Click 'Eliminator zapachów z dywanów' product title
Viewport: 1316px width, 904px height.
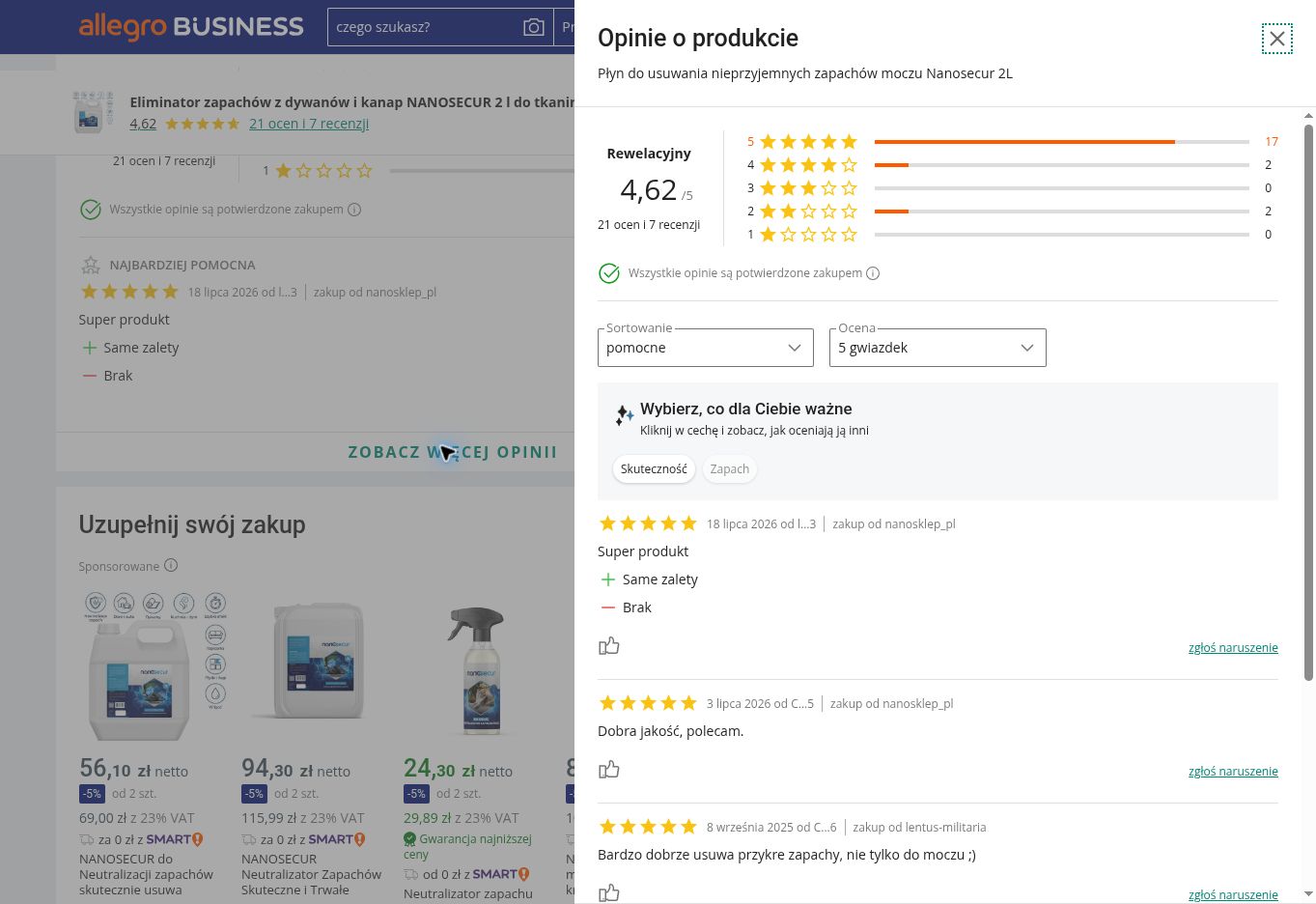tap(351, 101)
